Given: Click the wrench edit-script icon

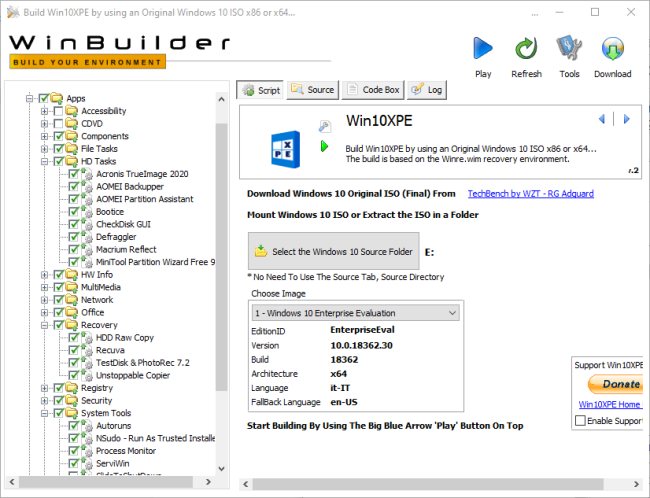Looking at the screenshot, I should pyautogui.click(x=324, y=126).
